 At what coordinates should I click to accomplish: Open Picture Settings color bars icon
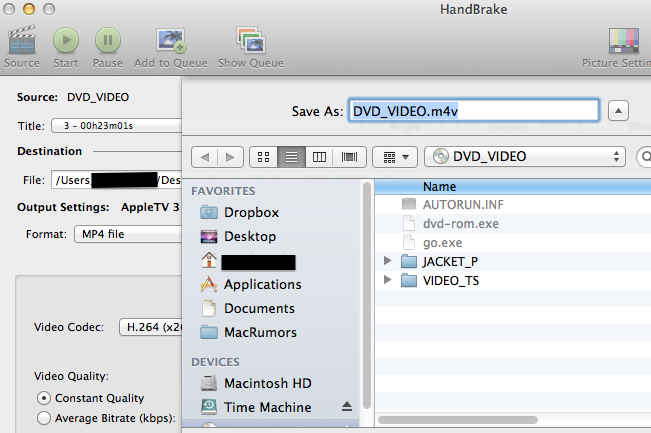[x=624, y=40]
